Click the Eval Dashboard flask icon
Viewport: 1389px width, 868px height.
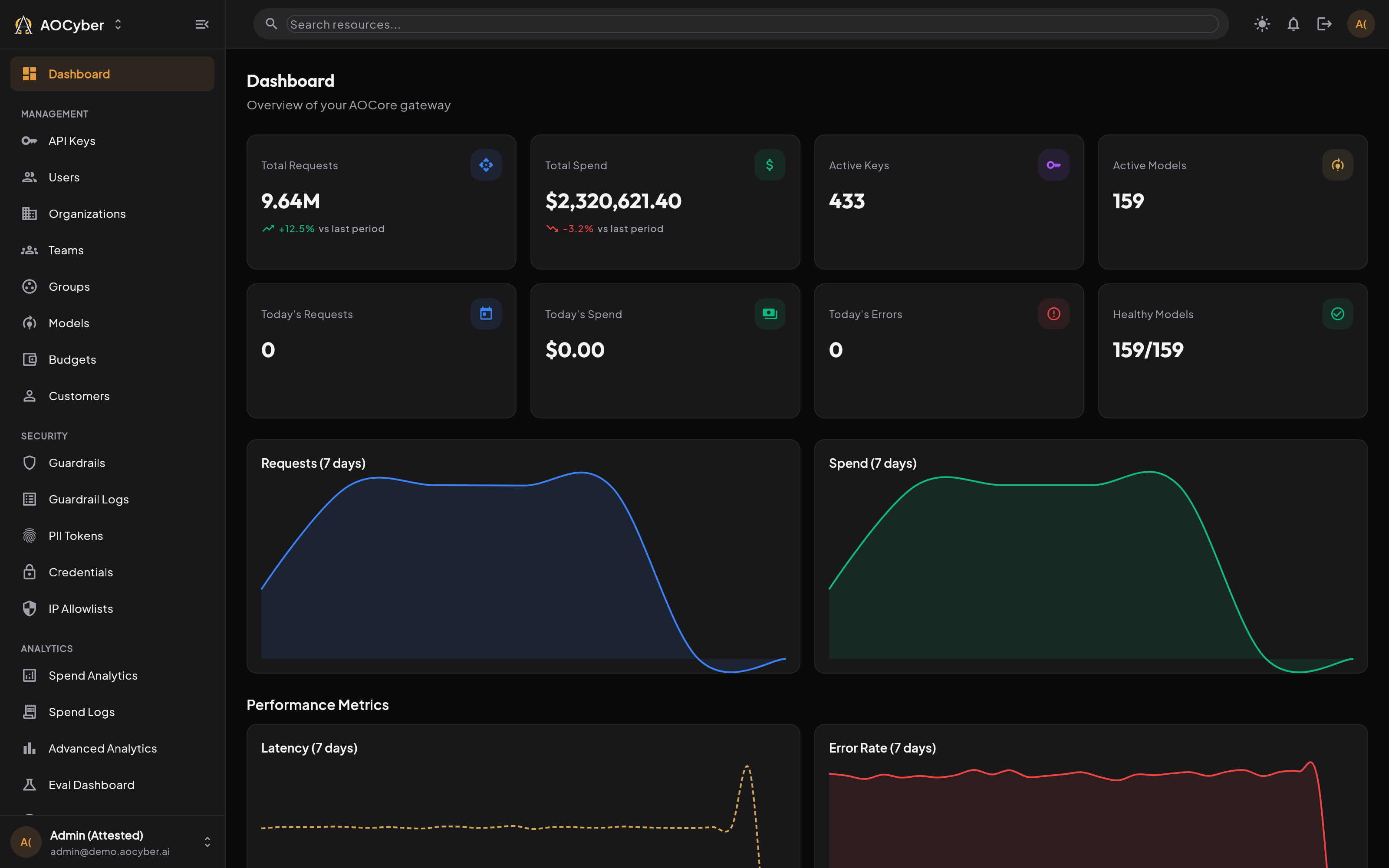29,785
